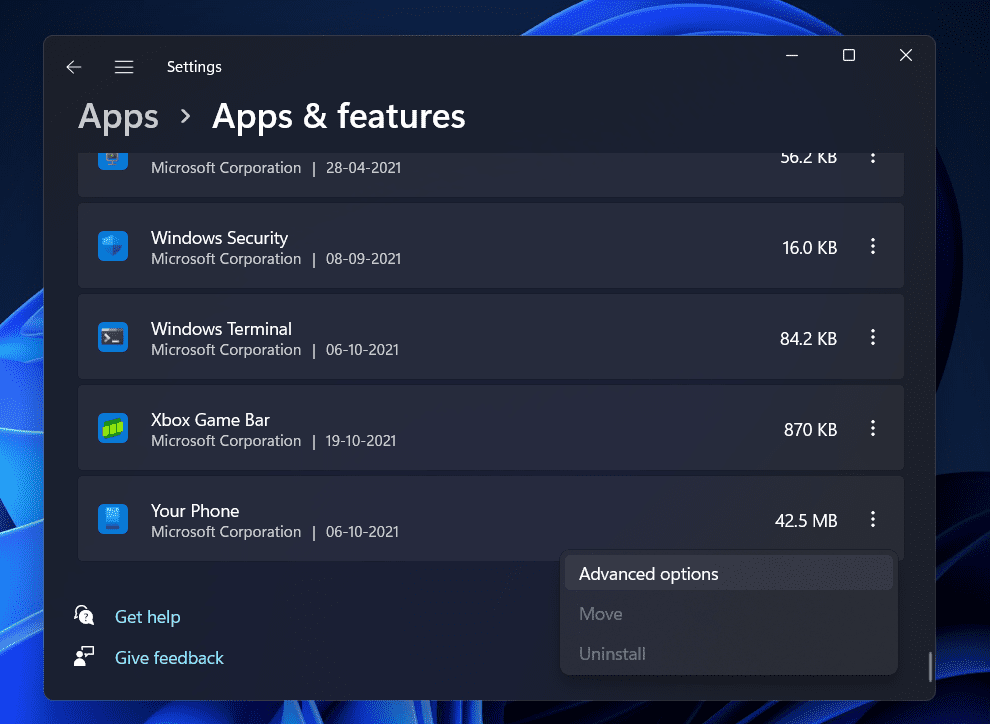The height and width of the screenshot is (724, 990).
Task: Maximize the Settings window
Action: (849, 56)
